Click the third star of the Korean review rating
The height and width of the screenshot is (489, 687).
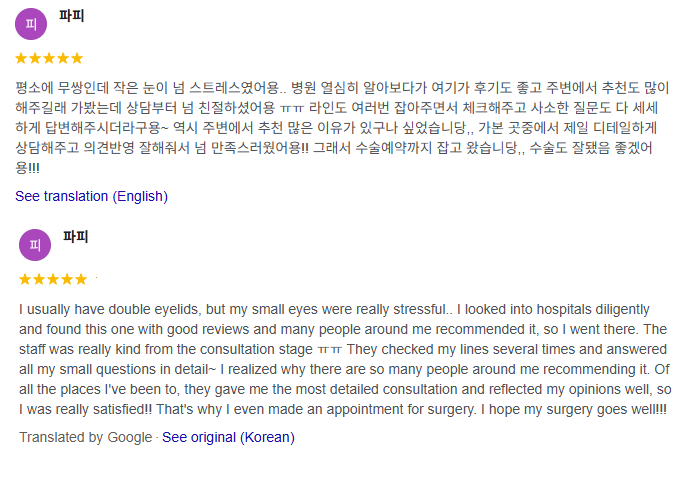[50, 59]
